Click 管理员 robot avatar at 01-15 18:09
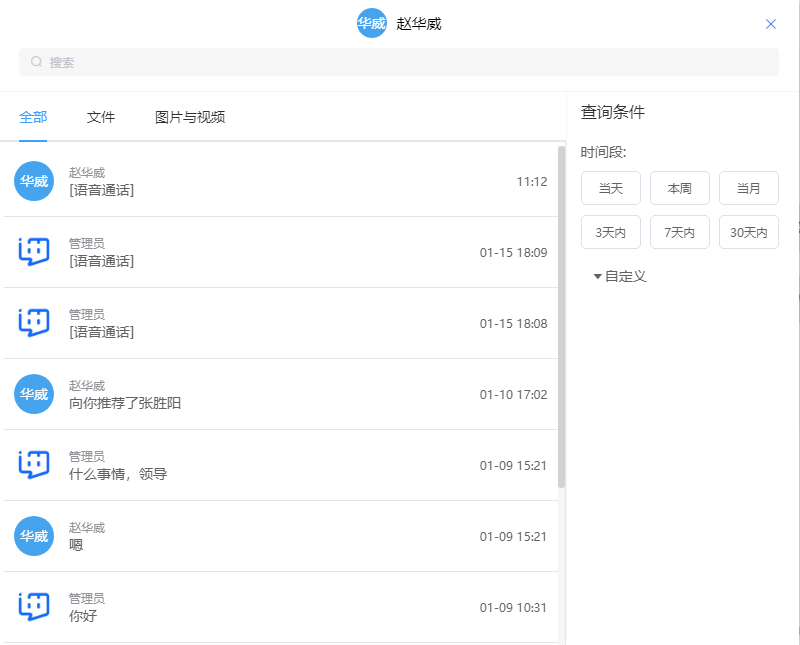 pyautogui.click(x=34, y=252)
